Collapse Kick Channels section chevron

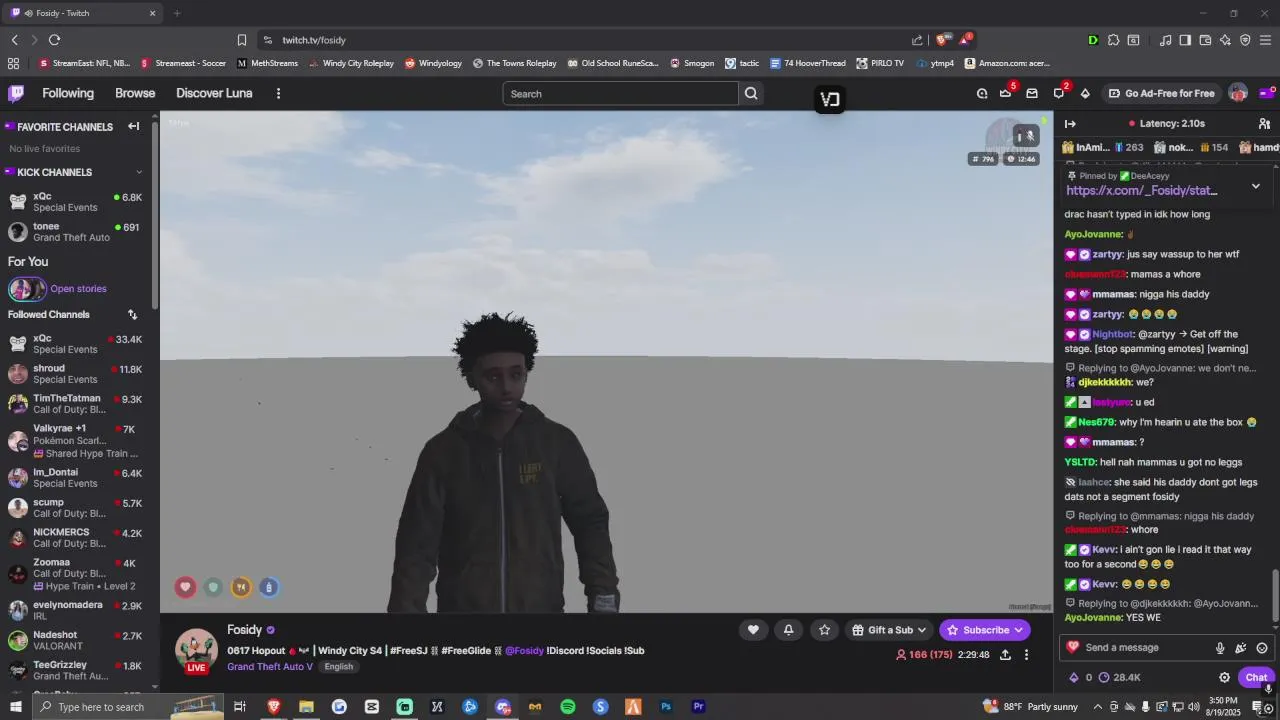(138, 172)
